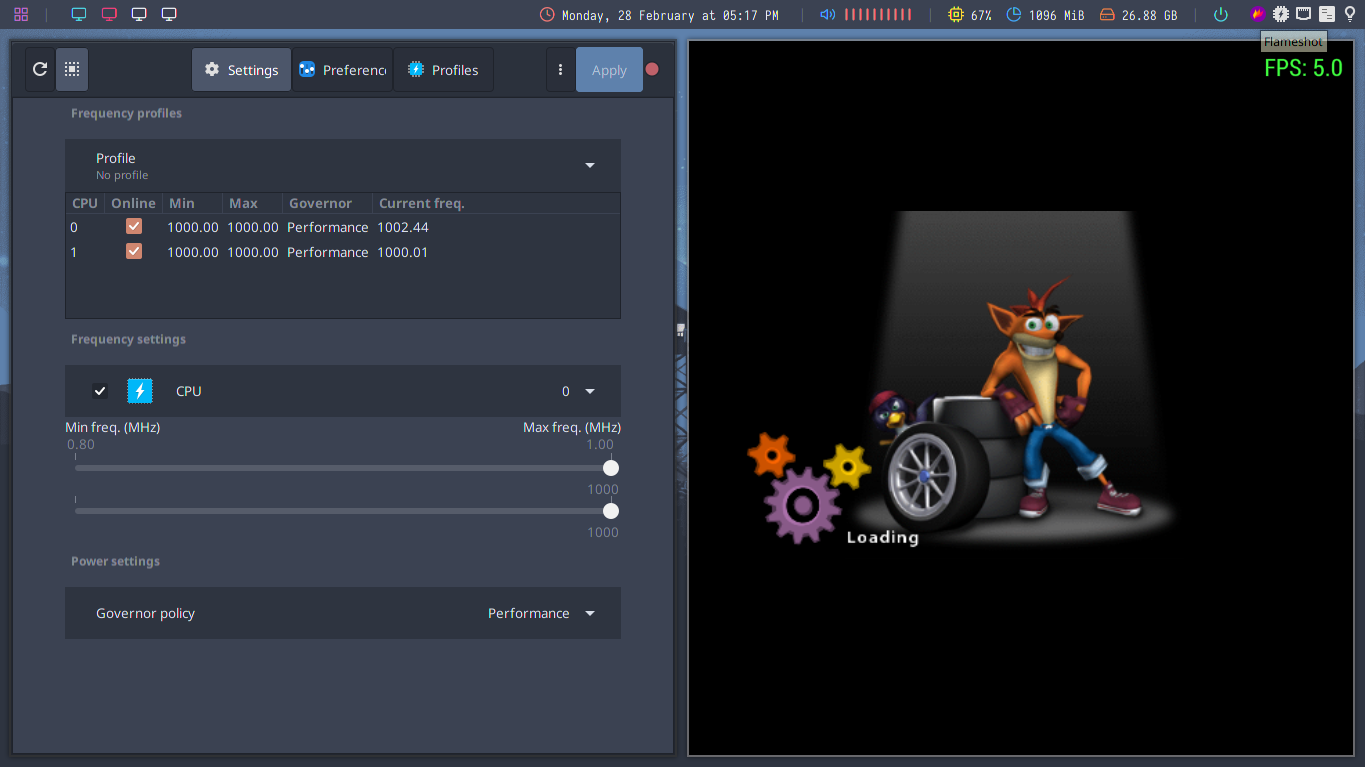Screen dimensions: 1365x767
Task: Click the yellow CPU chip icon
Action: point(956,15)
